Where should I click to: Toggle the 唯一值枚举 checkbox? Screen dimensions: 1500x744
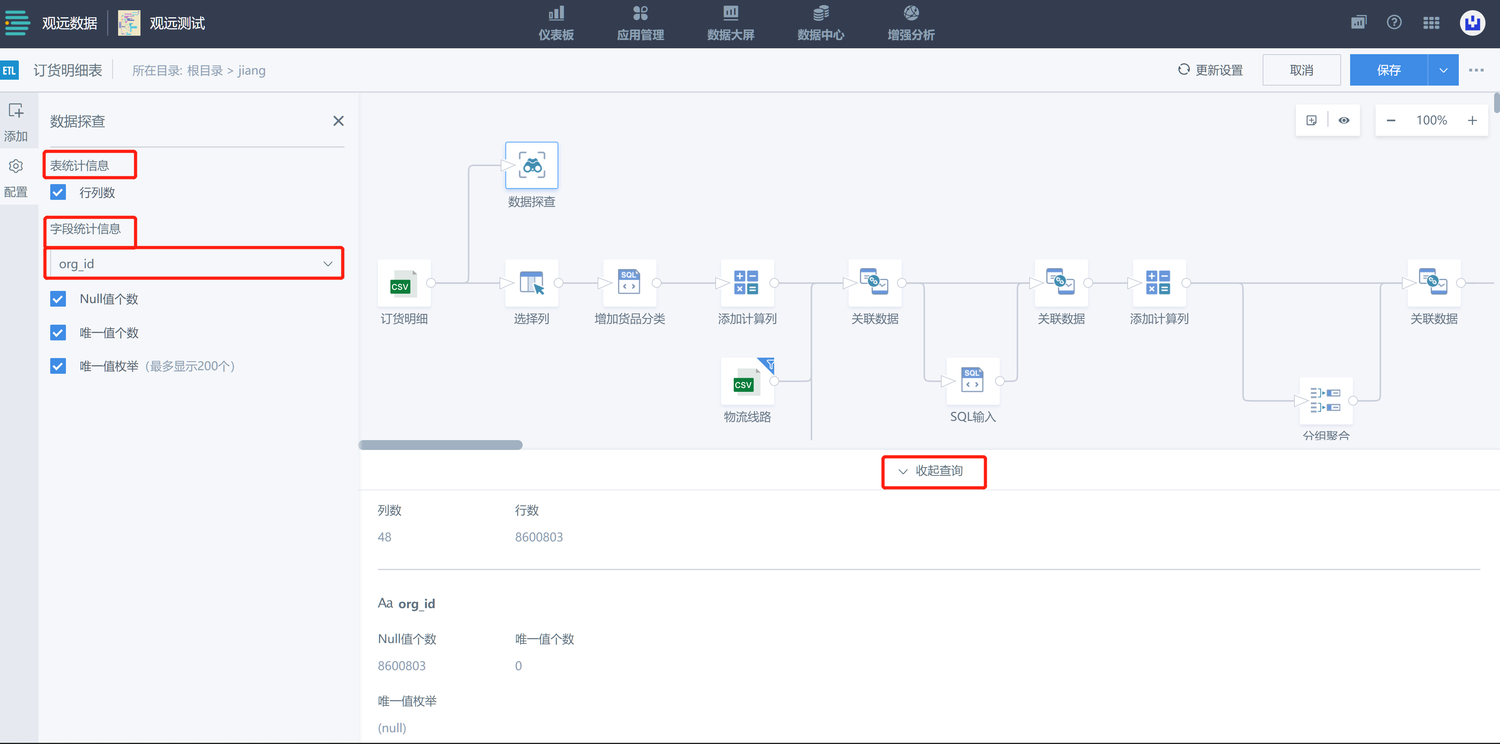point(58,366)
